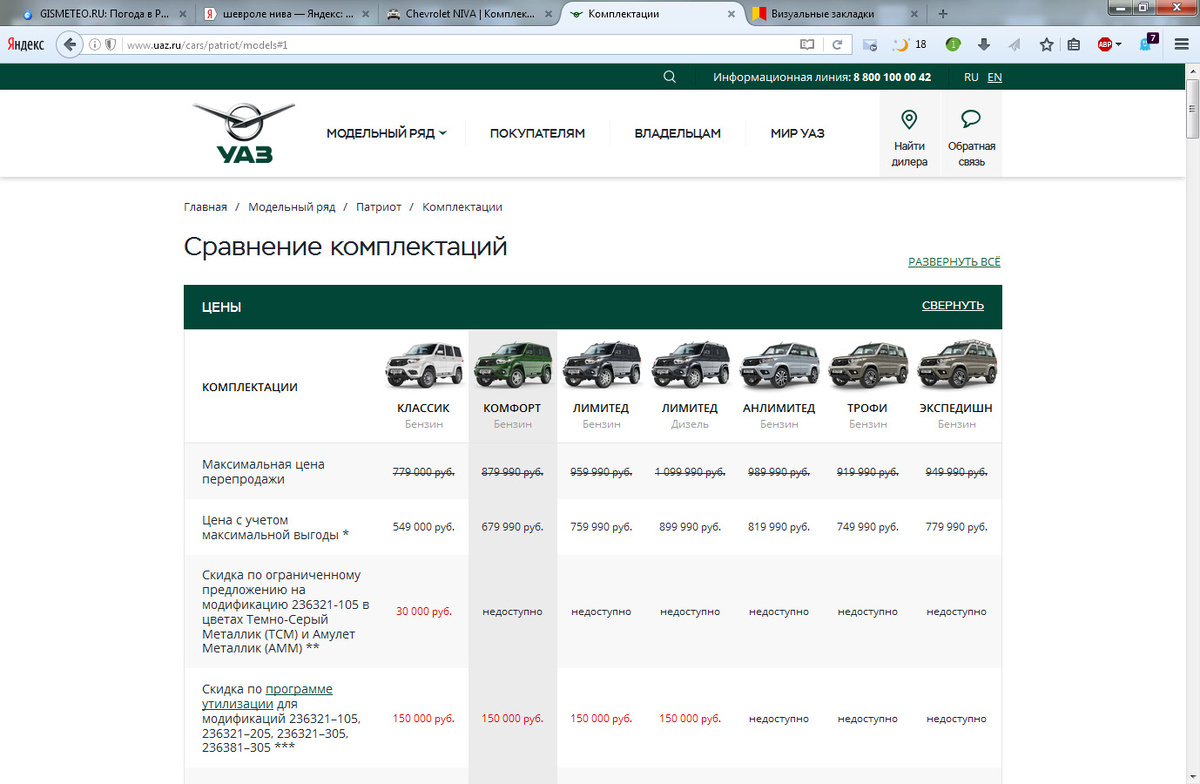1200x784 pixels.
Task: Click the 779 990 руб. Экспедишн price
Action: pos(956,527)
